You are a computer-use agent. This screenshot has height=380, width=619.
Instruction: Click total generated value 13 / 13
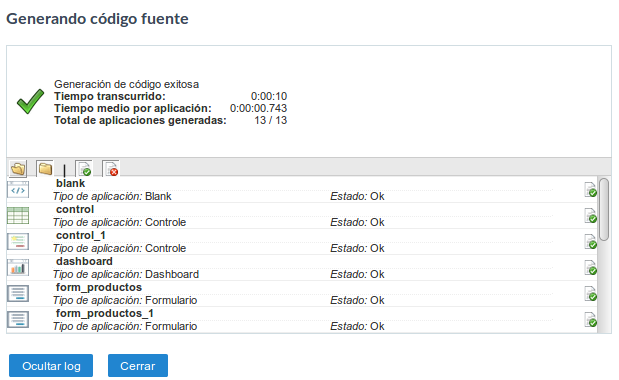tap(270, 120)
